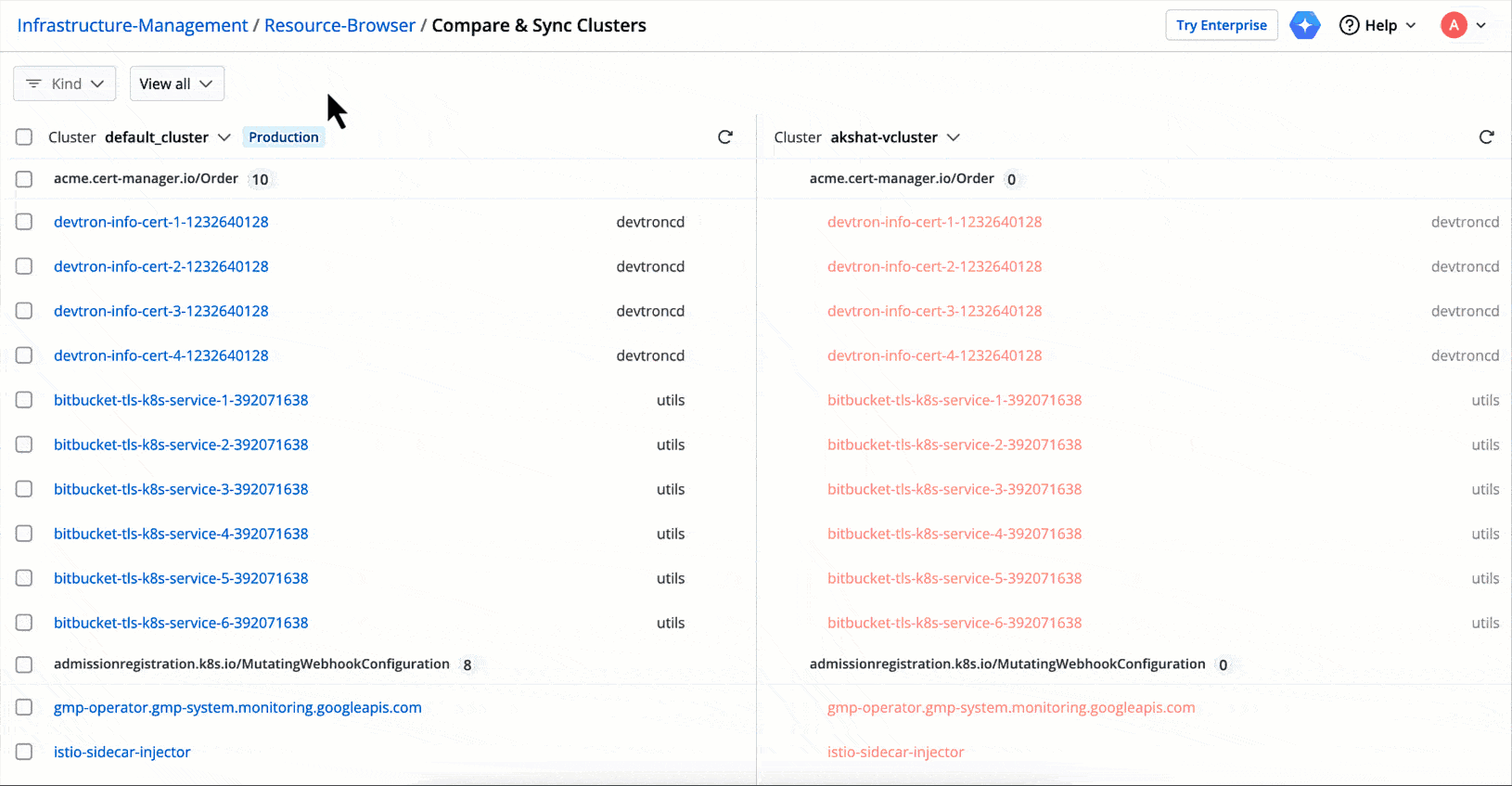Navigate to the Resource-Browser breadcrumb
Image resolution: width=1512 pixels, height=786 pixels.
click(x=340, y=25)
